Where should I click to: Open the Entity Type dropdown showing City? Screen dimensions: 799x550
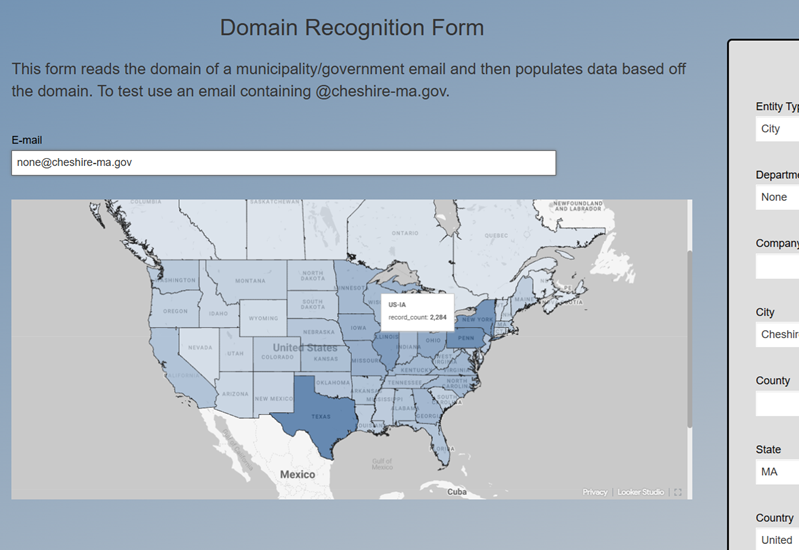[778, 129]
